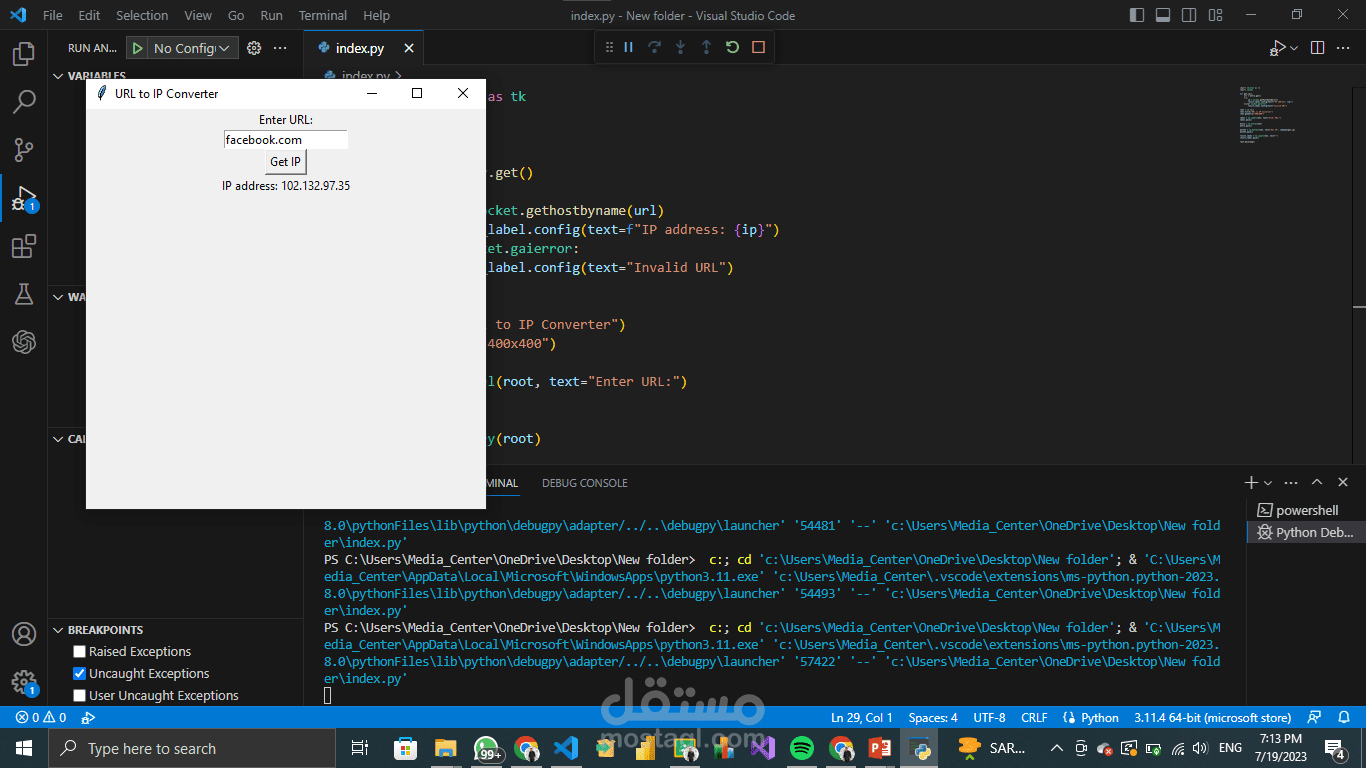Viewport: 1366px width, 768px height.
Task: Split the editor right
Action: click(x=1318, y=48)
